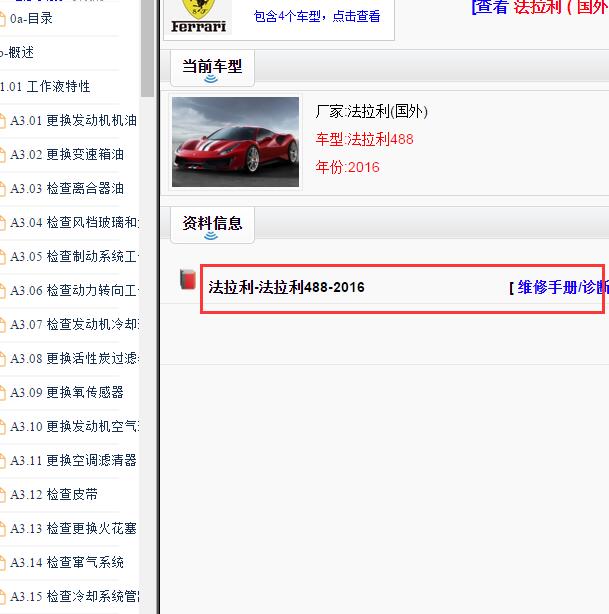
Task: Select the 当前车型 tab header
Action: [x=212, y=68]
